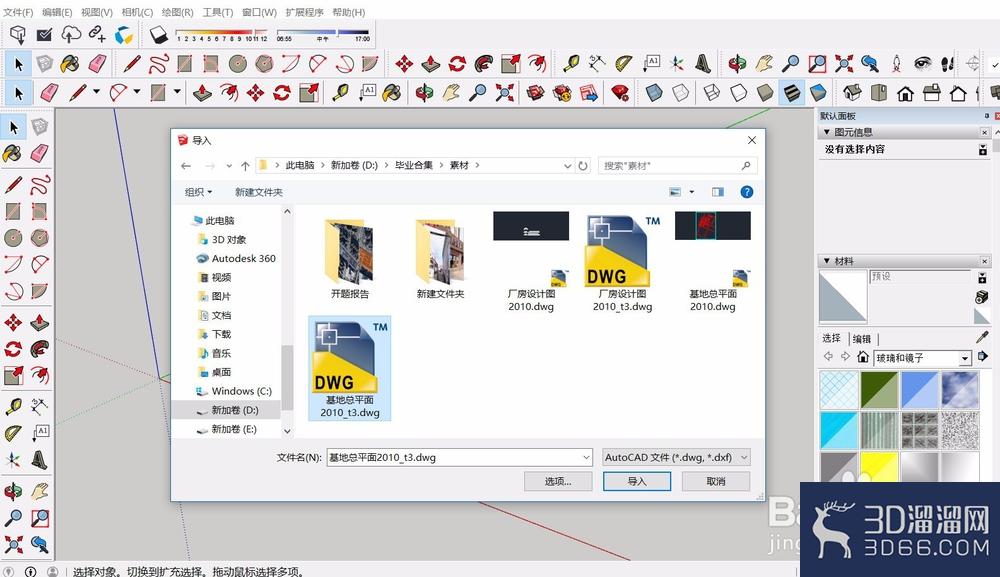1000x577 pixels.
Task: Switch to the Front view
Action: (x=905, y=94)
